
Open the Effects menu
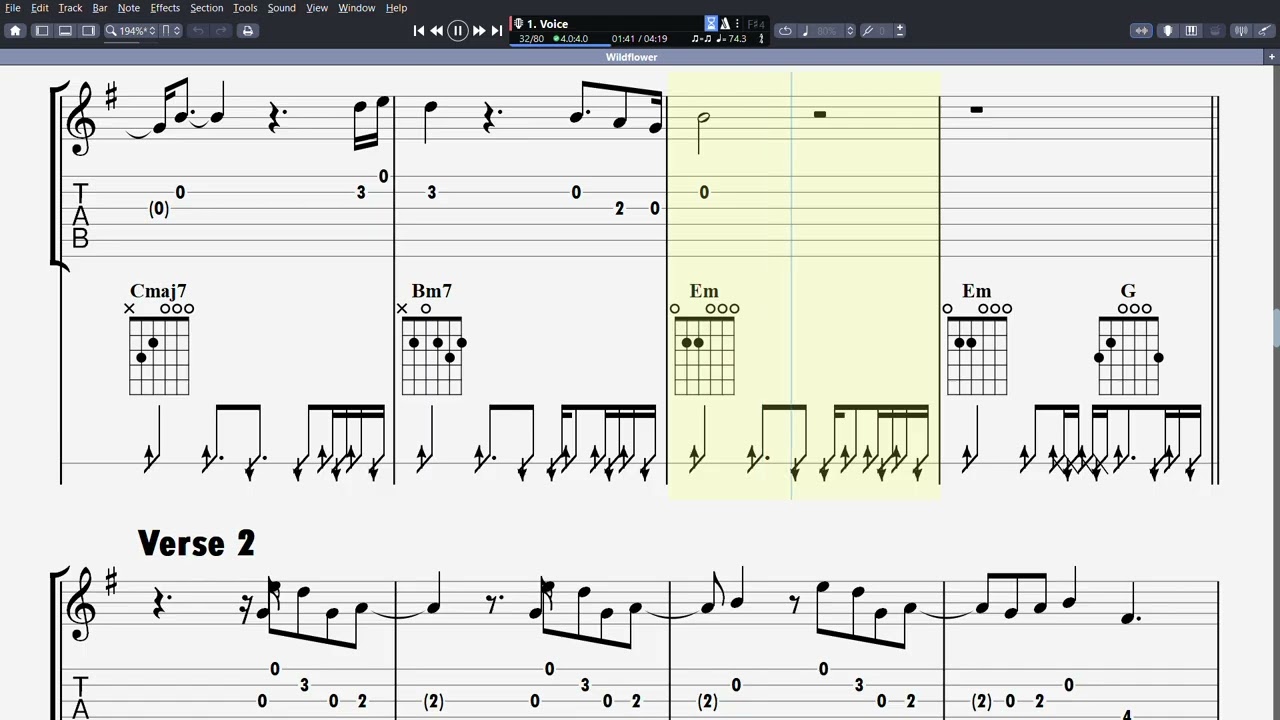tap(165, 8)
